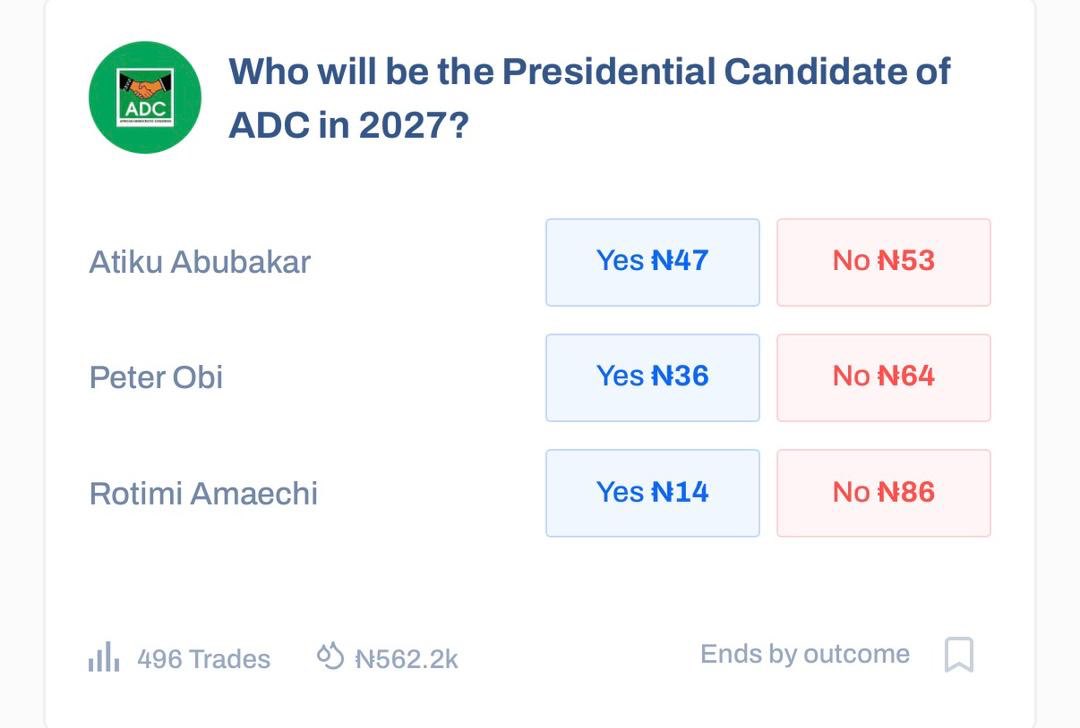Click the ₦562.2k volume figure
Viewport: 1080px width, 728px height.
click(x=407, y=659)
